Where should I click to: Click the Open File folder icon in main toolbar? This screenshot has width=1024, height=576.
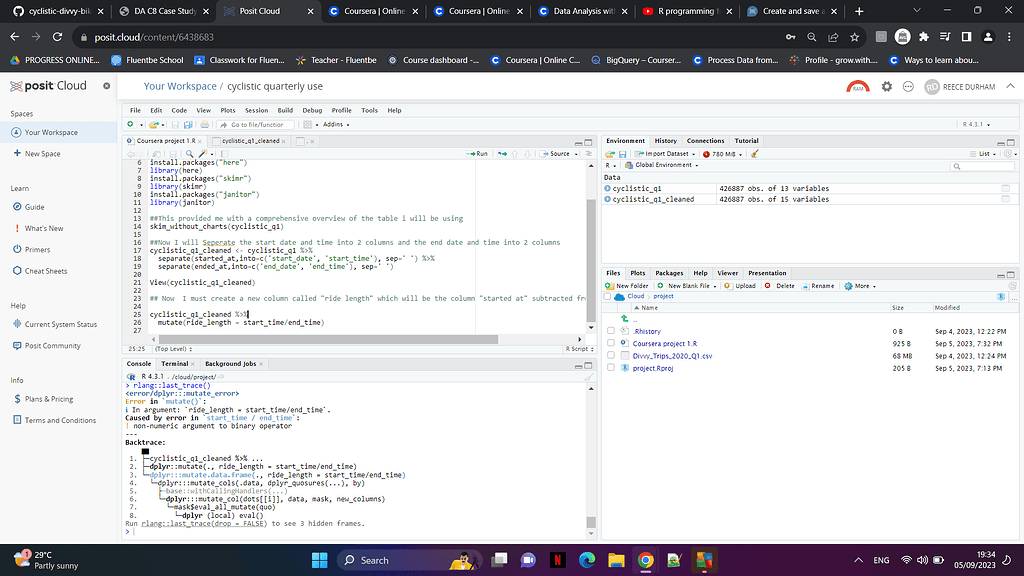click(x=153, y=124)
